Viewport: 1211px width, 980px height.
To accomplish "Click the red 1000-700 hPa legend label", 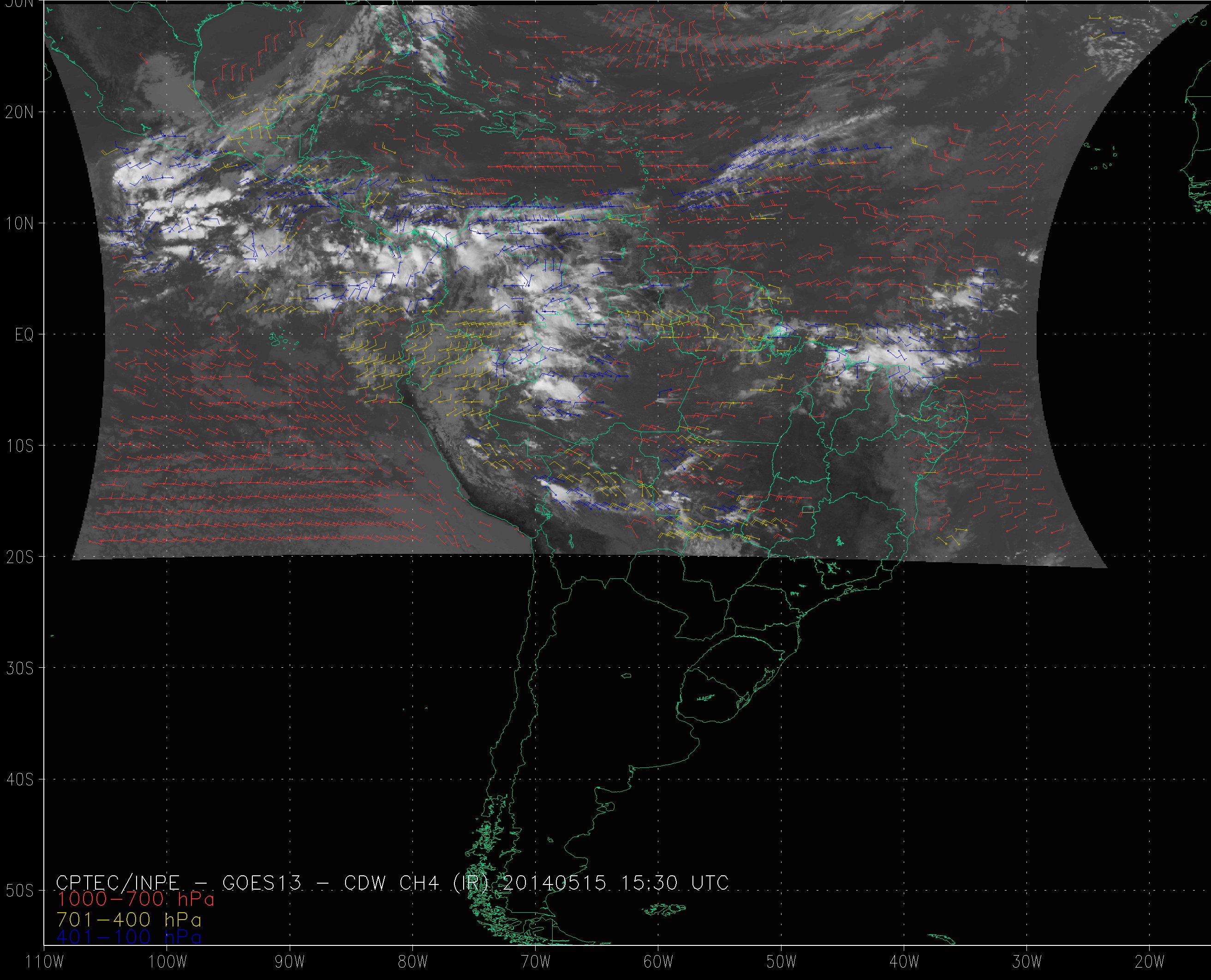I will (x=136, y=899).
